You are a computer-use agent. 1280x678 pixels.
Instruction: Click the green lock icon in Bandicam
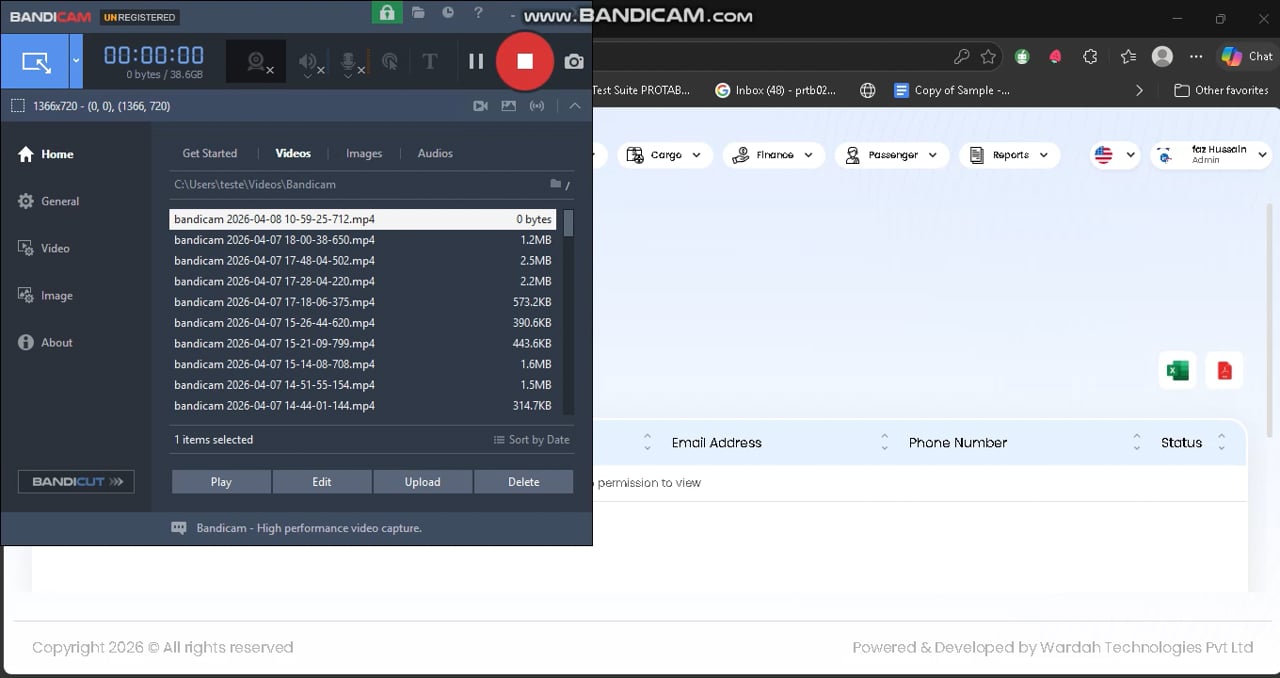(x=386, y=12)
